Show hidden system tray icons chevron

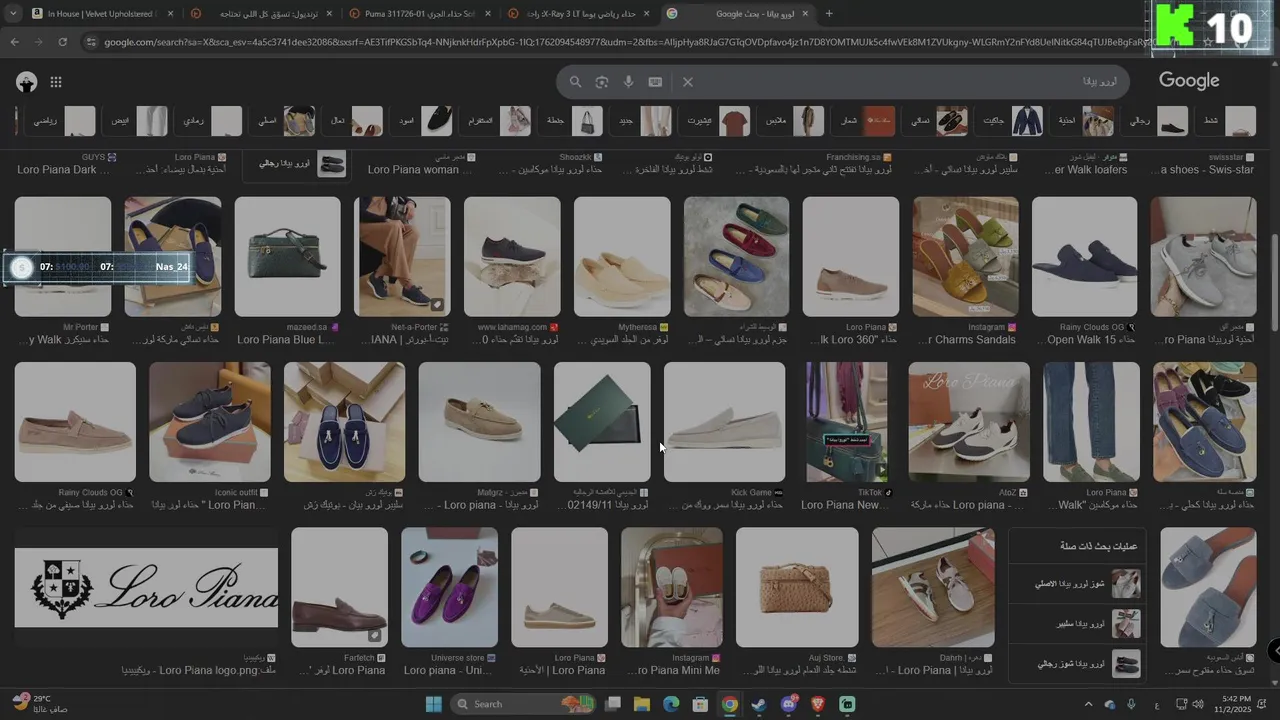coord(1089,704)
